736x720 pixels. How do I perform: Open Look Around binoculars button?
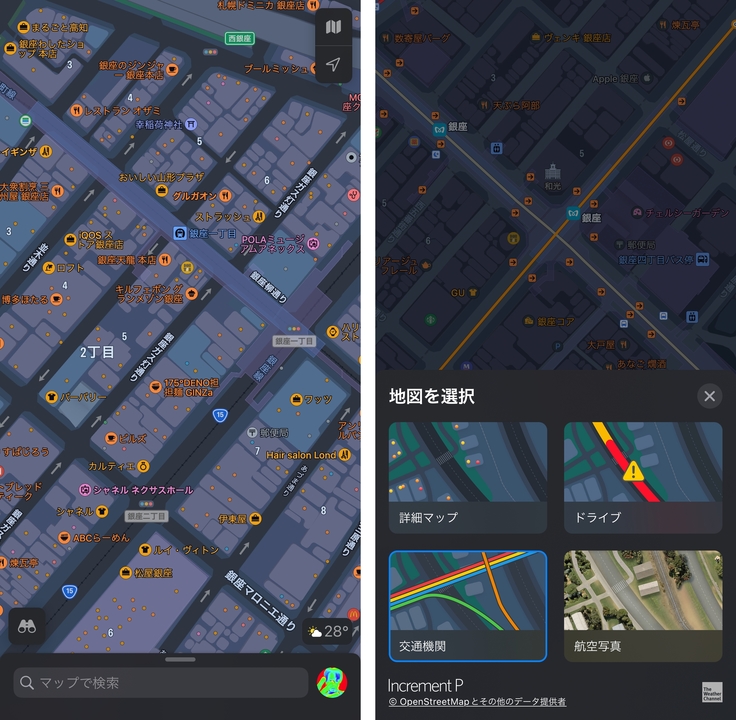[x=27, y=626]
